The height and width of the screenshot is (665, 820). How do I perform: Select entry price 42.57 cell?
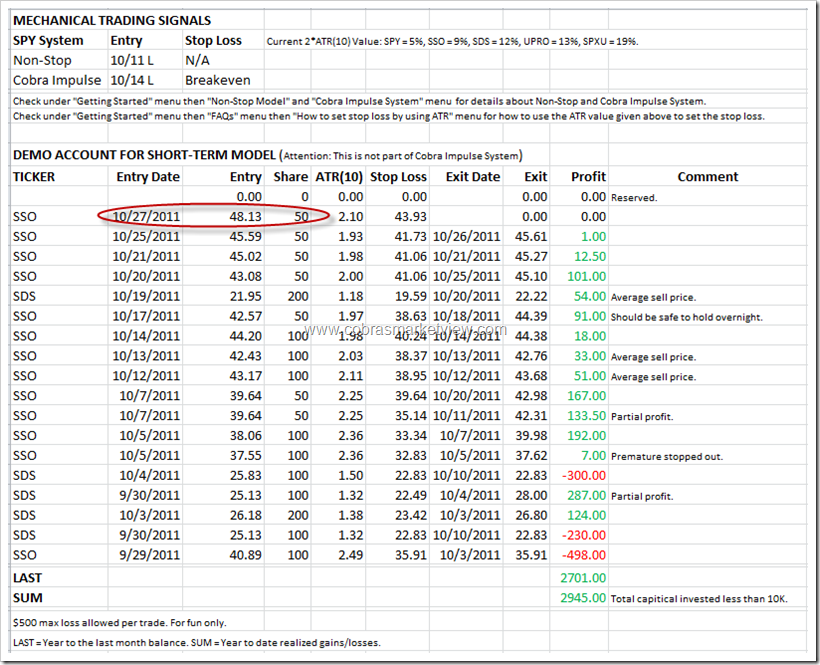coord(245,316)
